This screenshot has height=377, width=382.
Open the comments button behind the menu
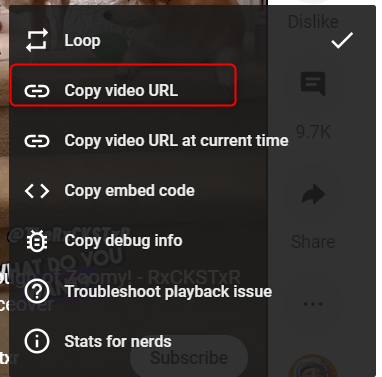pos(313,83)
